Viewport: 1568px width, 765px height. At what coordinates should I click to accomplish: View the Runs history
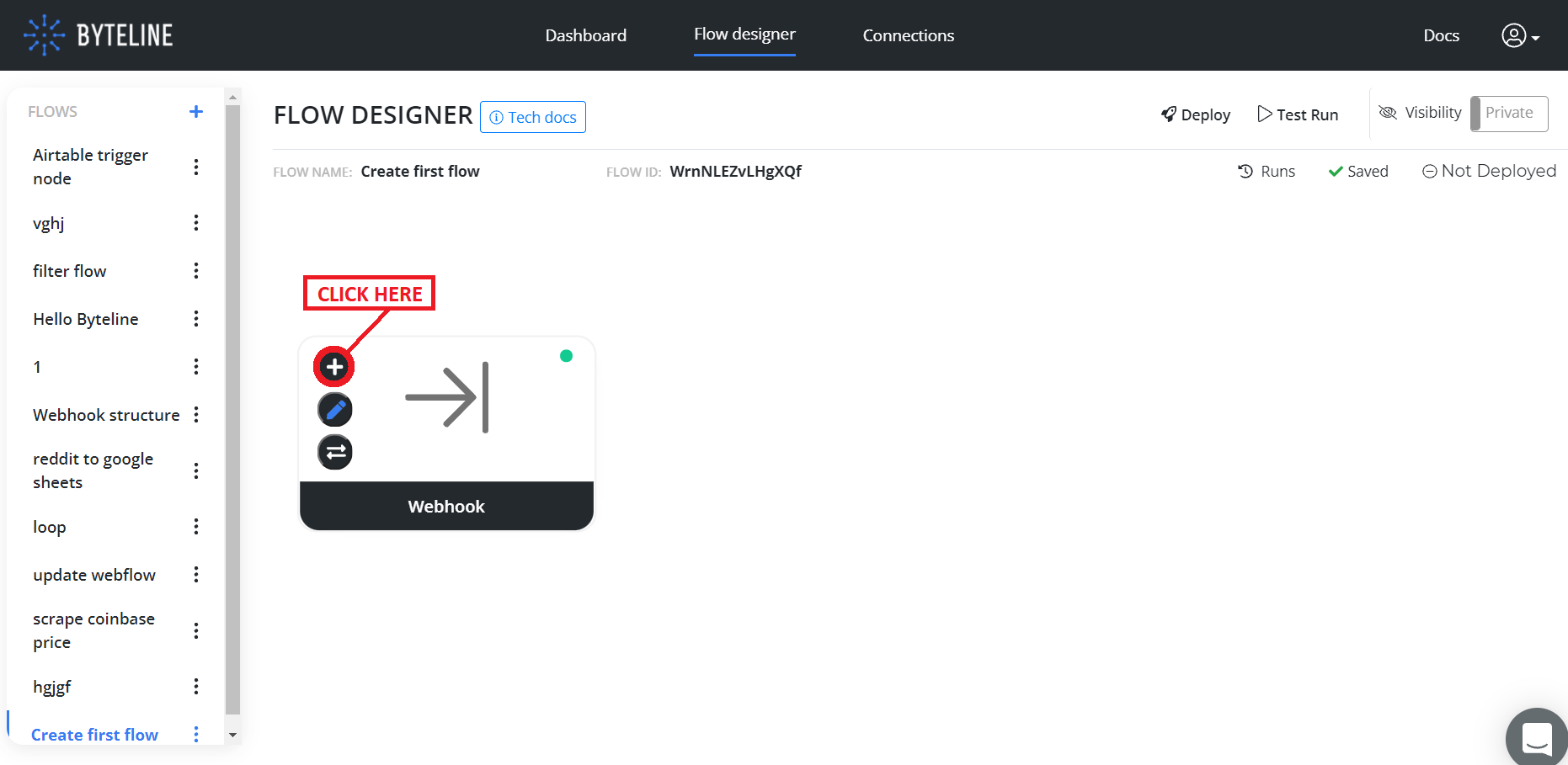pos(1267,171)
